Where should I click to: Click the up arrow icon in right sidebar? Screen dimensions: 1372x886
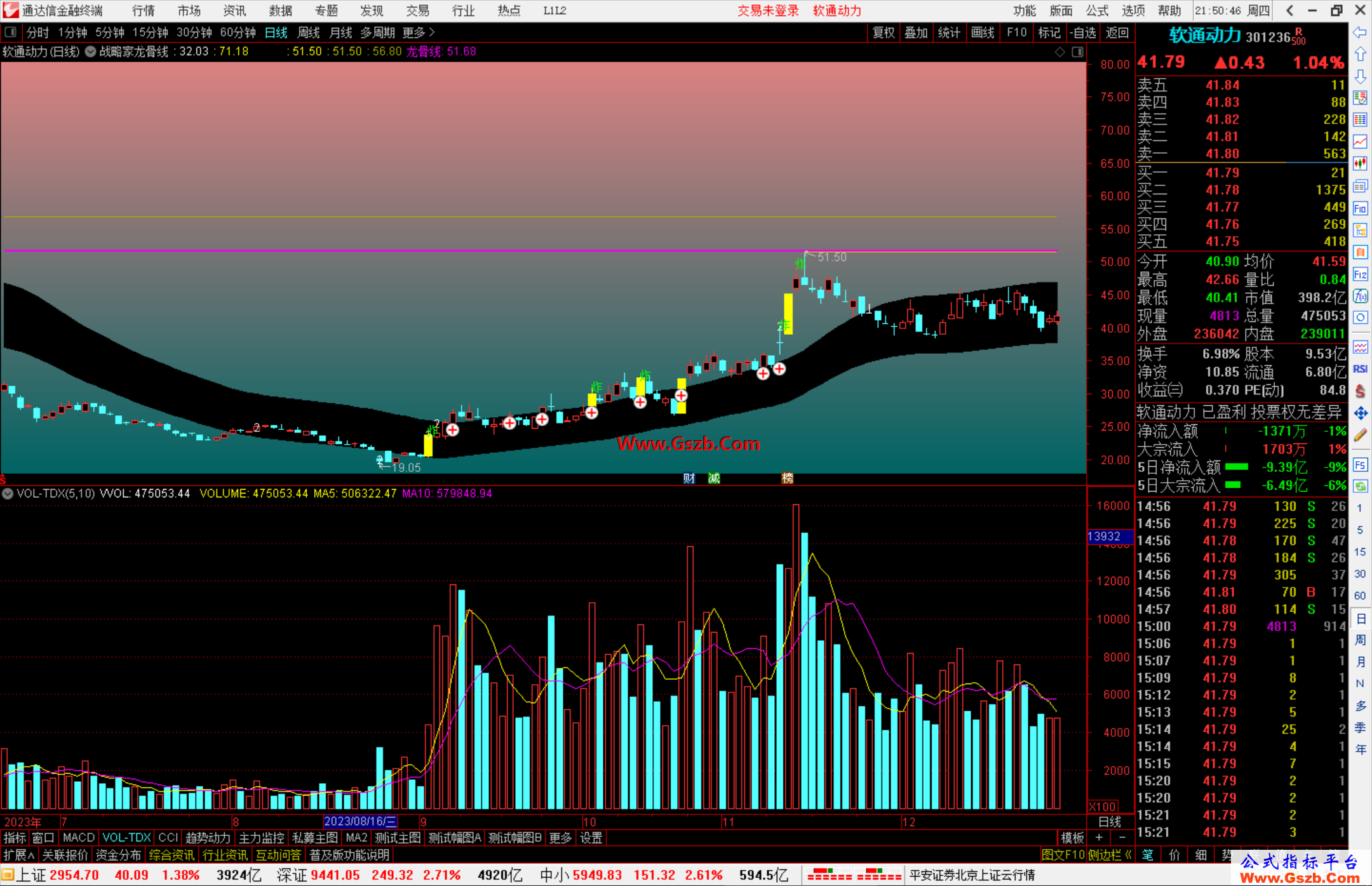(x=1360, y=55)
